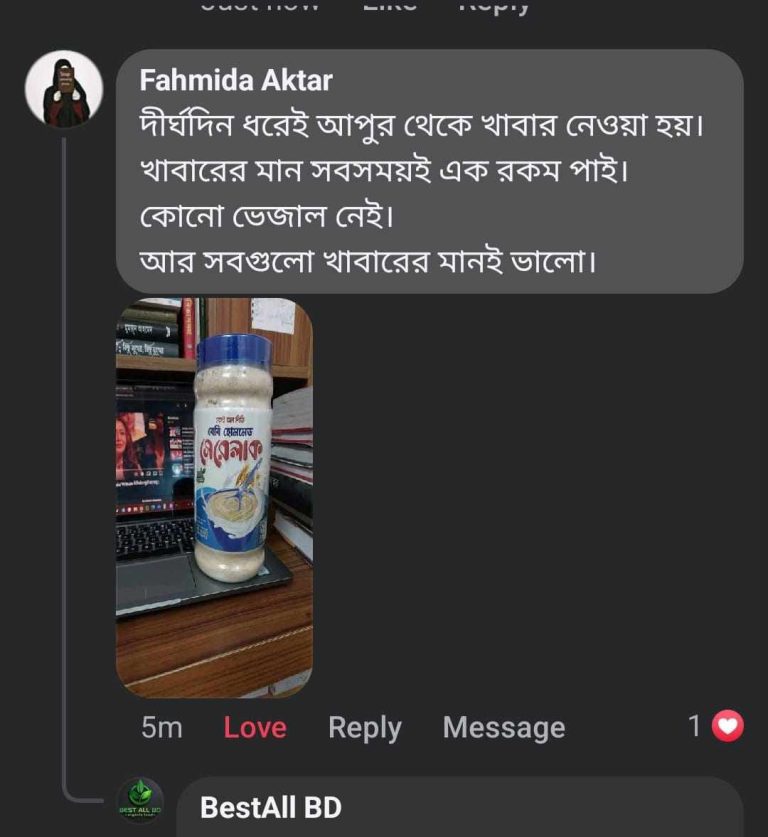Reply to Fahmida Aktar's comment
This screenshot has width=768, height=837.
coord(364,727)
